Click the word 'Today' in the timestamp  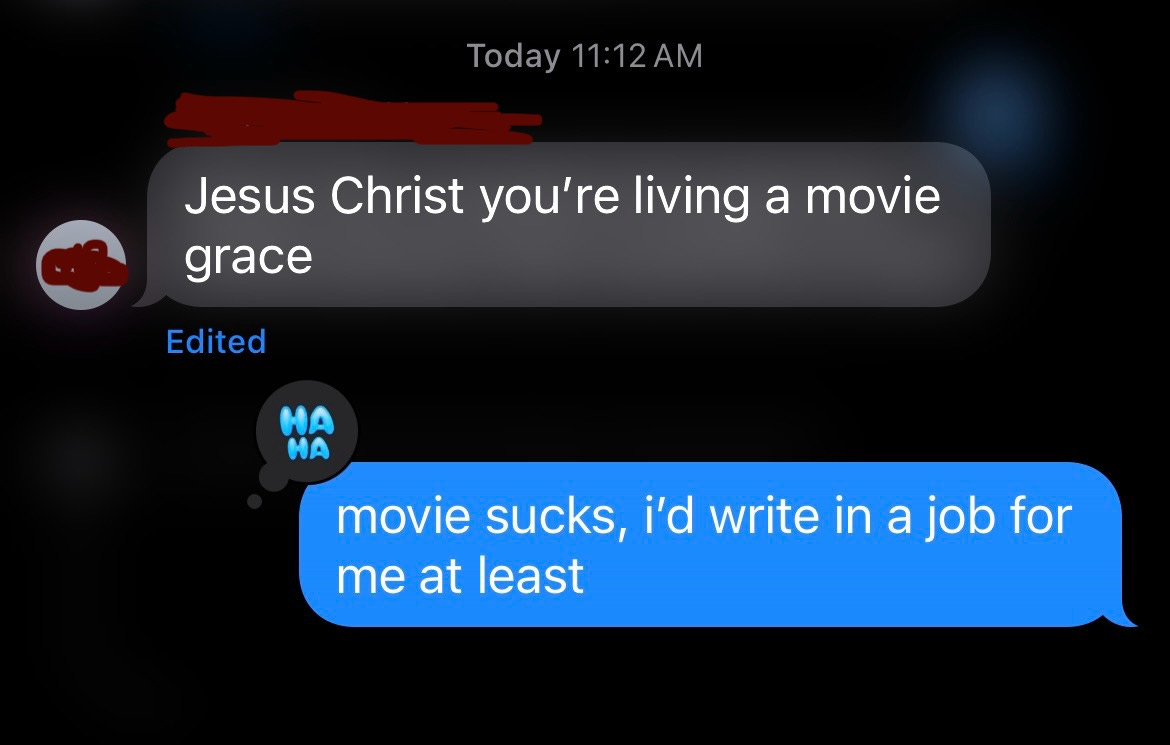pyautogui.click(x=513, y=57)
